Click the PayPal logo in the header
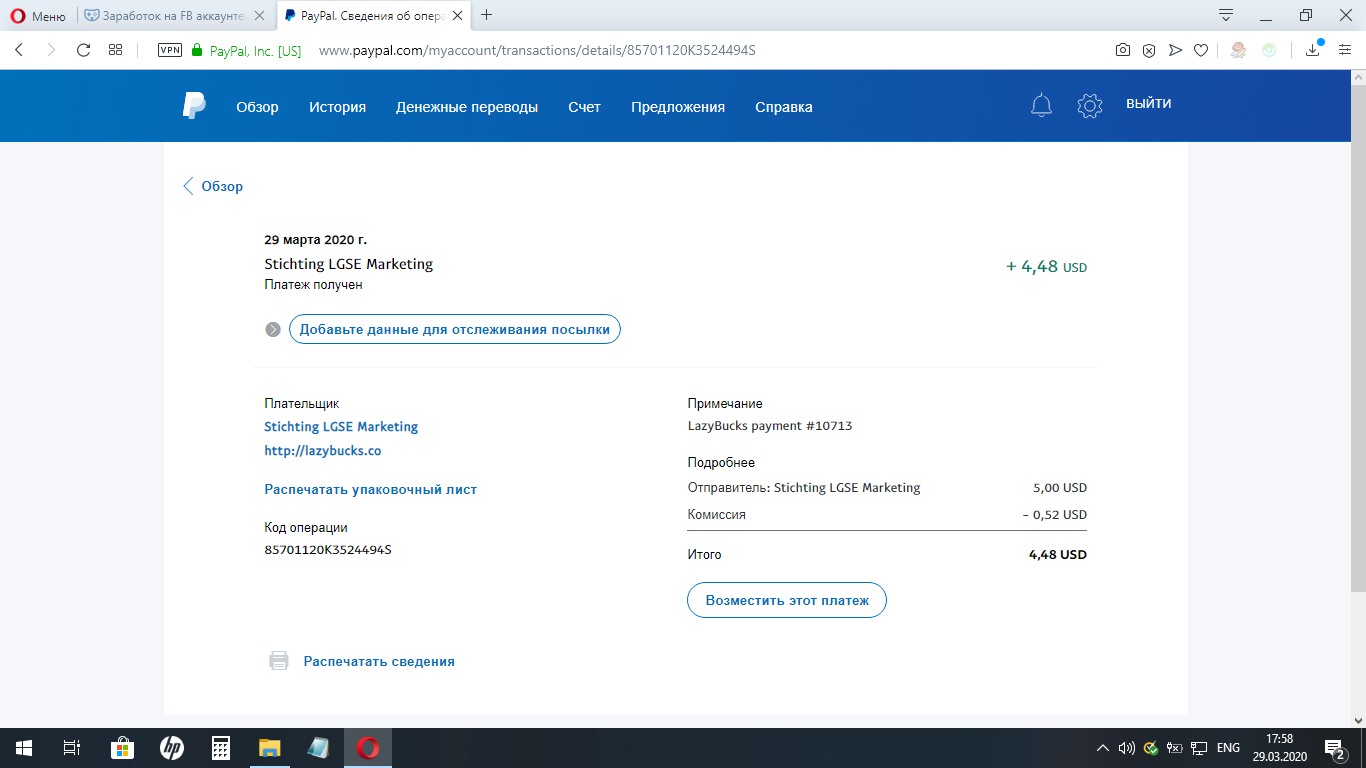The image size is (1366, 768). click(x=194, y=106)
